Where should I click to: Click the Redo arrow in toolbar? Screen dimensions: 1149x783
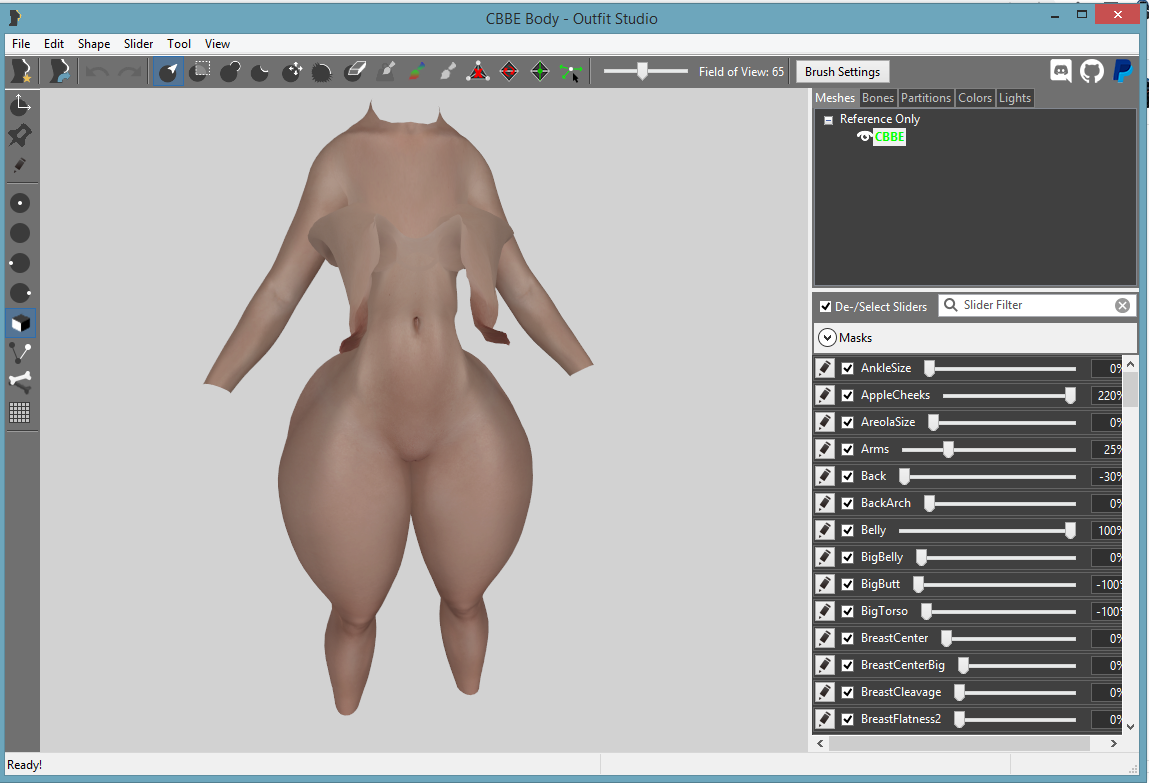130,72
